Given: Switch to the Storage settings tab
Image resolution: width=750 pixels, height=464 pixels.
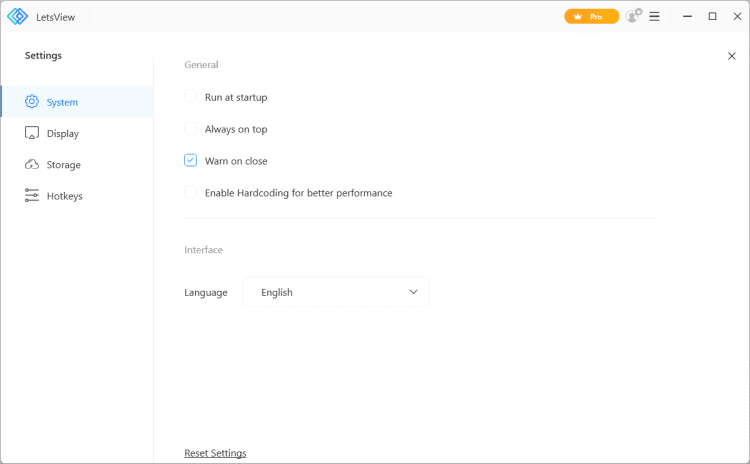Looking at the screenshot, I should click(x=64, y=165).
